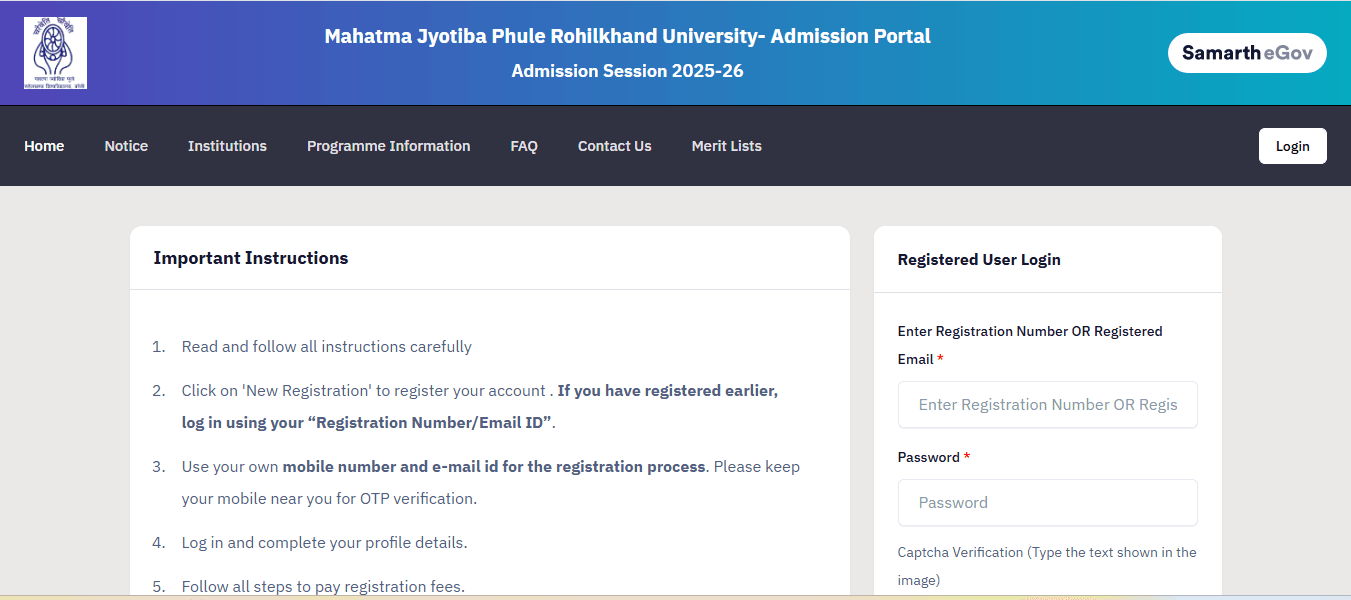The width and height of the screenshot is (1351, 600).
Task: Click the Registered User Login heading
Action: (979, 260)
